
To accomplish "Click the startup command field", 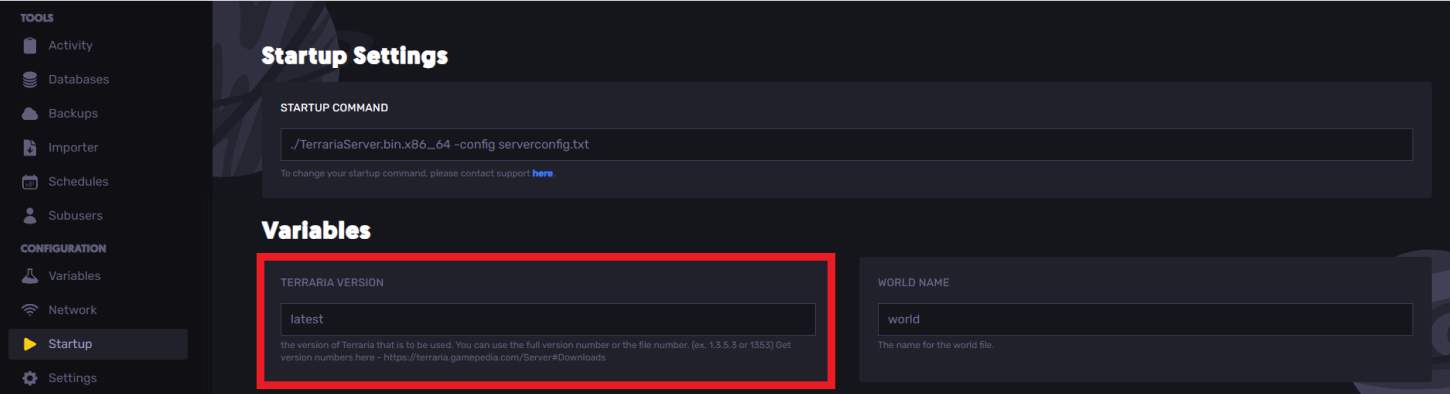I will pyautogui.click(x=846, y=144).
